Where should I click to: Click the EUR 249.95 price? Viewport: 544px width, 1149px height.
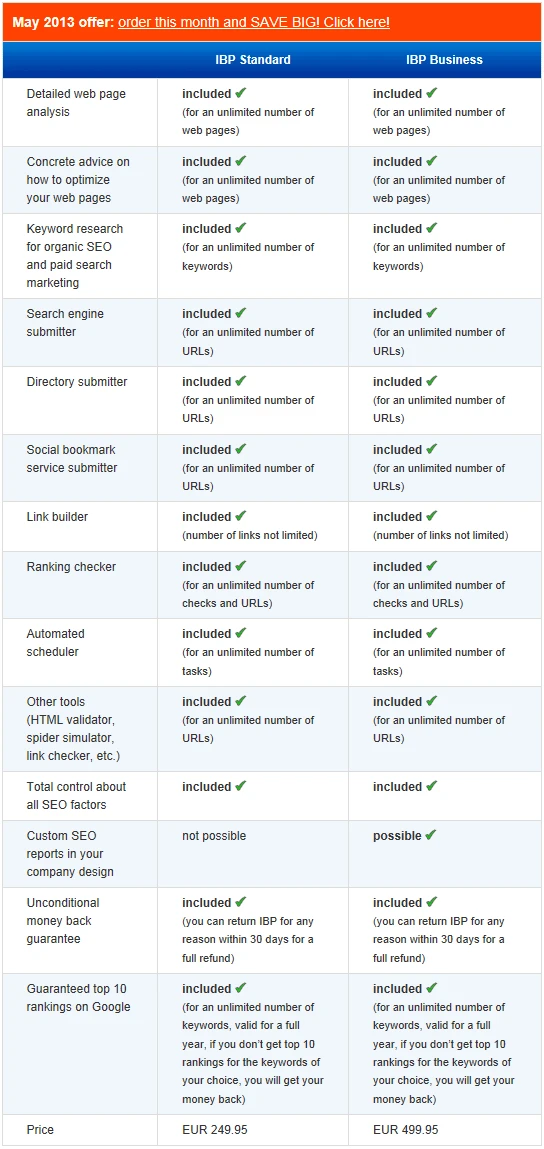(x=215, y=1129)
